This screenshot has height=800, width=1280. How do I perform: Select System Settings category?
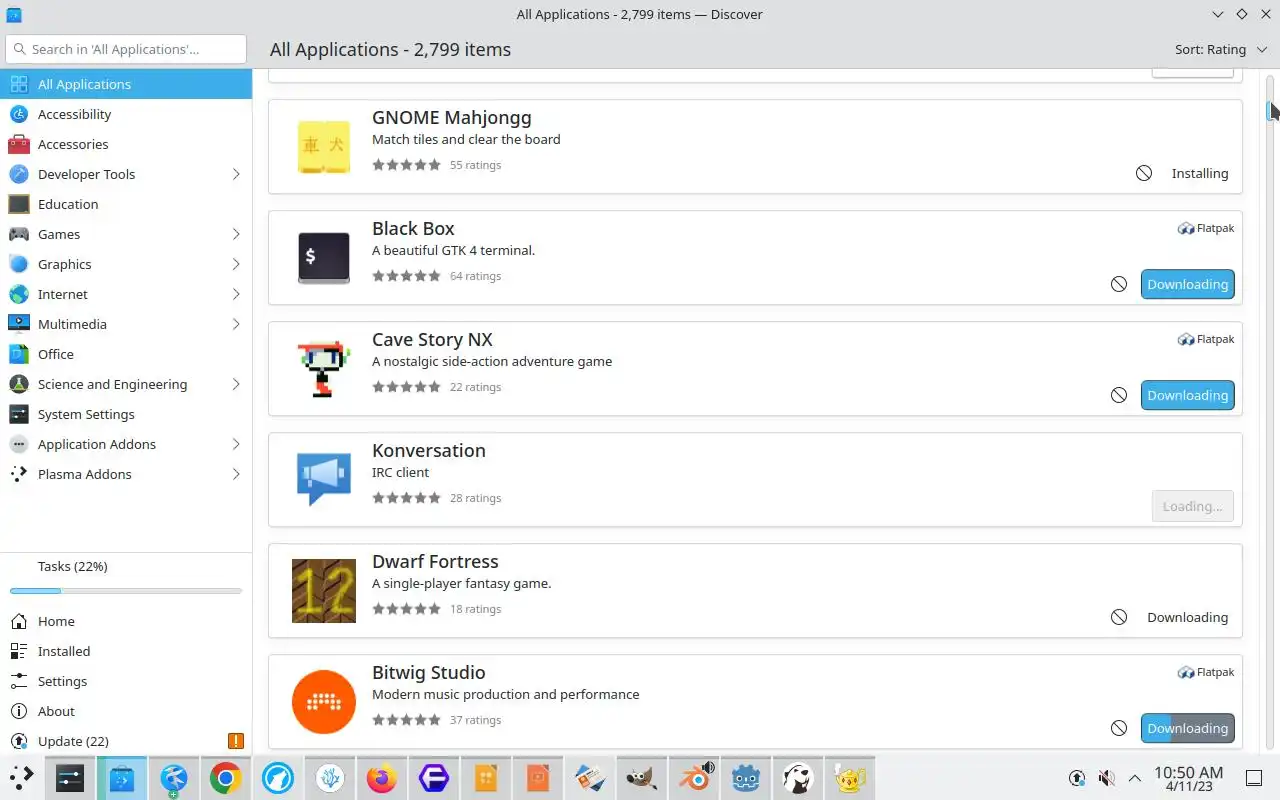point(126,414)
